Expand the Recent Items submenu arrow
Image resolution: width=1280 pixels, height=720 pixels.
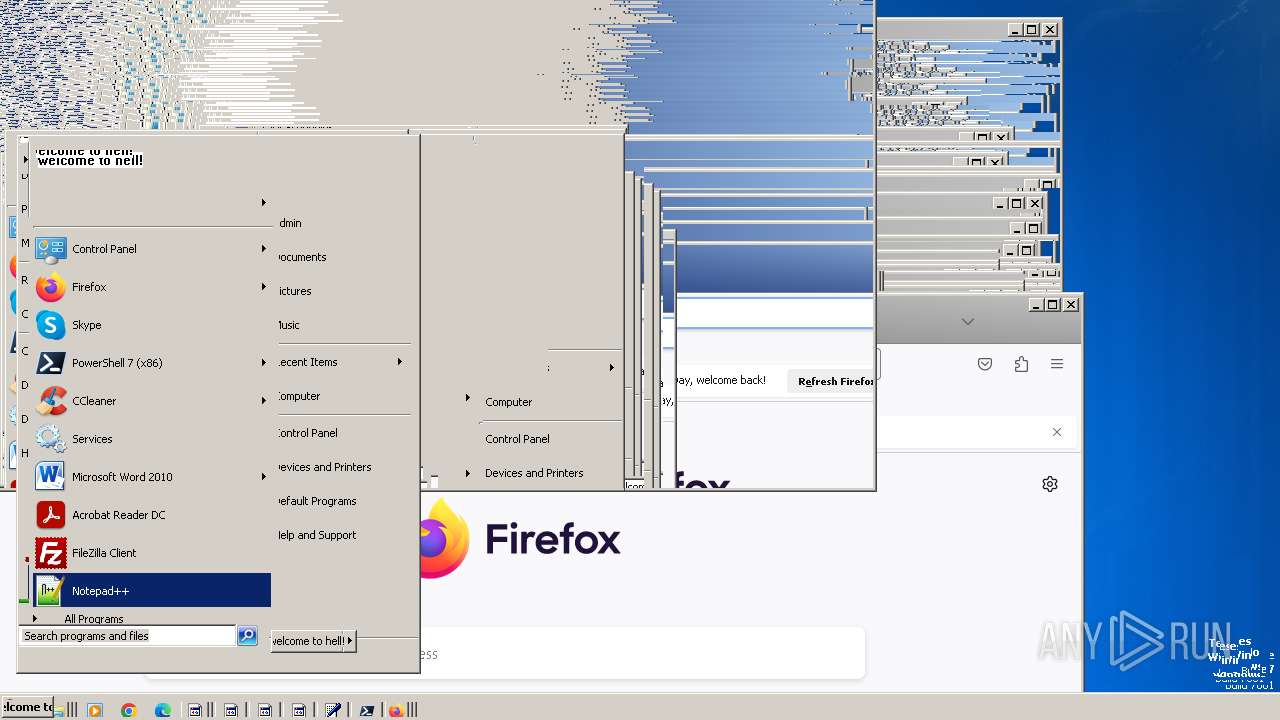399,362
